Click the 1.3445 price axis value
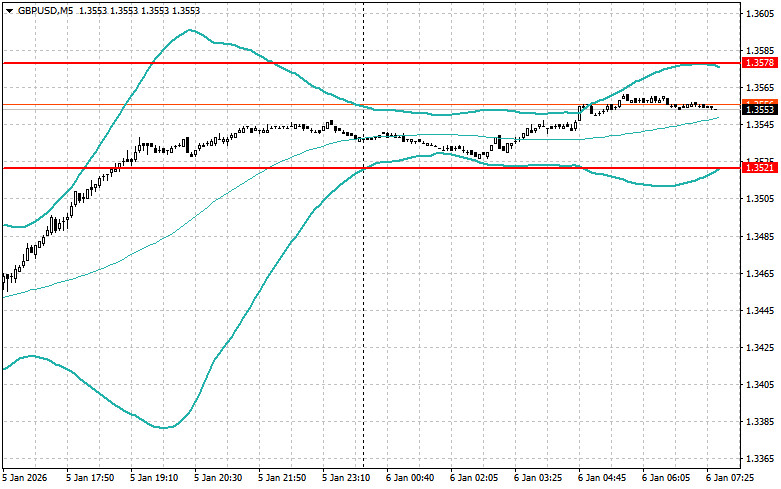 (x=761, y=311)
